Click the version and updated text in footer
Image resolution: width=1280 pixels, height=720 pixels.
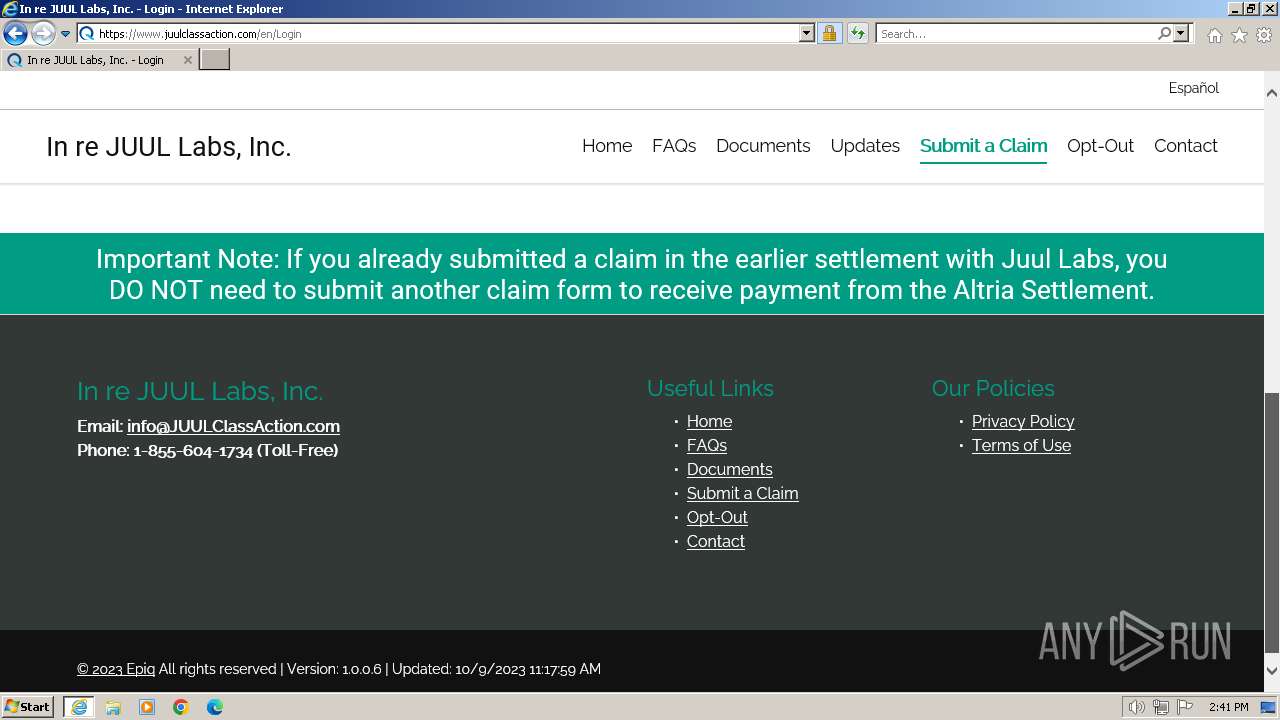tap(444, 669)
